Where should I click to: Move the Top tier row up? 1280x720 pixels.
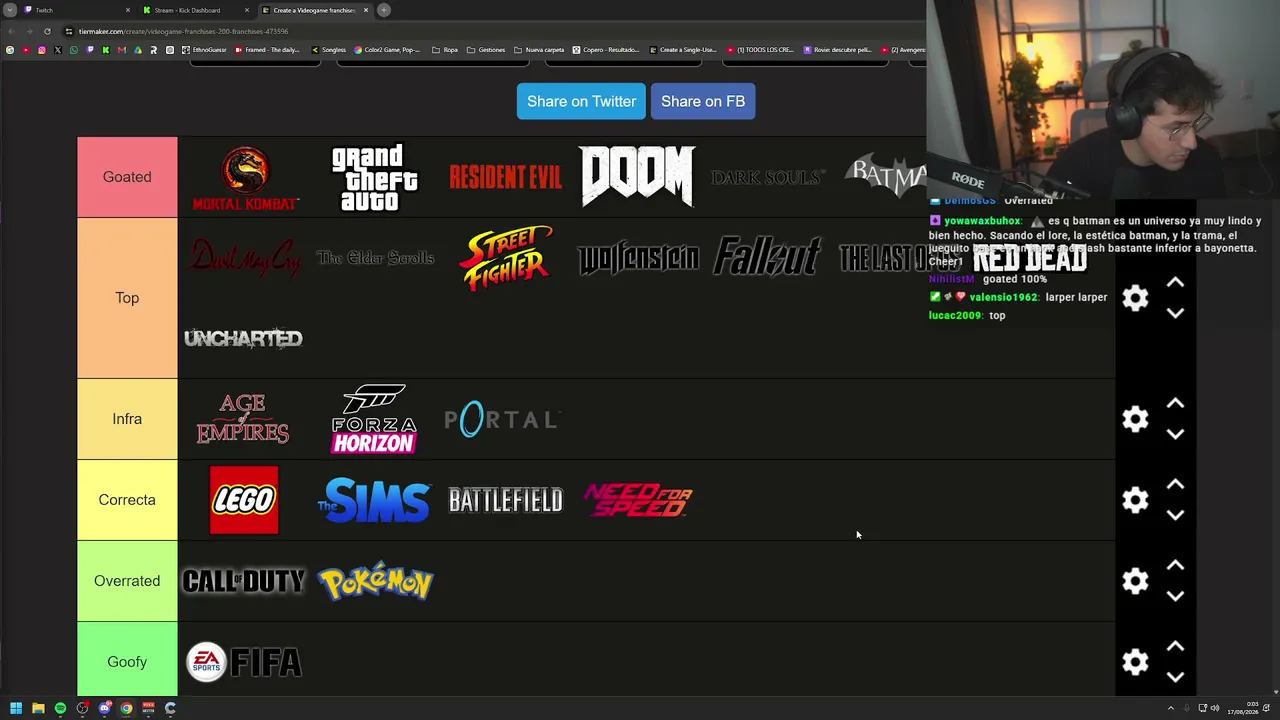click(1175, 283)
